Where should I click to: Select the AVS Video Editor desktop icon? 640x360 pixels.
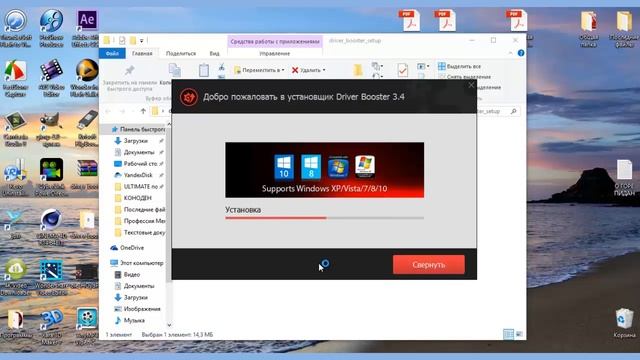(51, 78)
